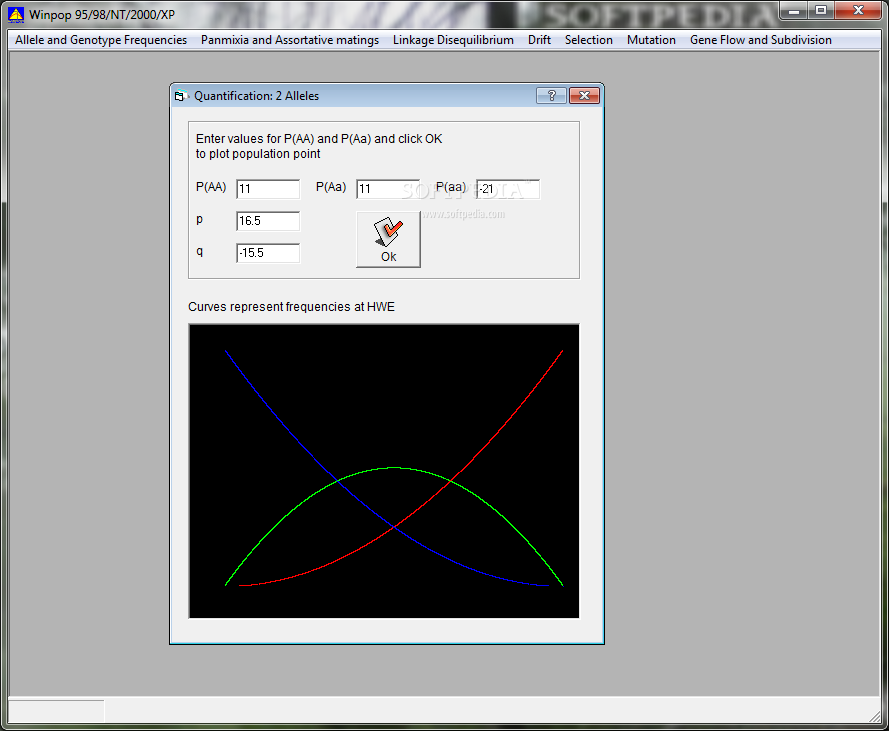Viewport: 889px width, 731px height.
Task: Click the HWE curves plot area
Action: [x=384, y=471]
